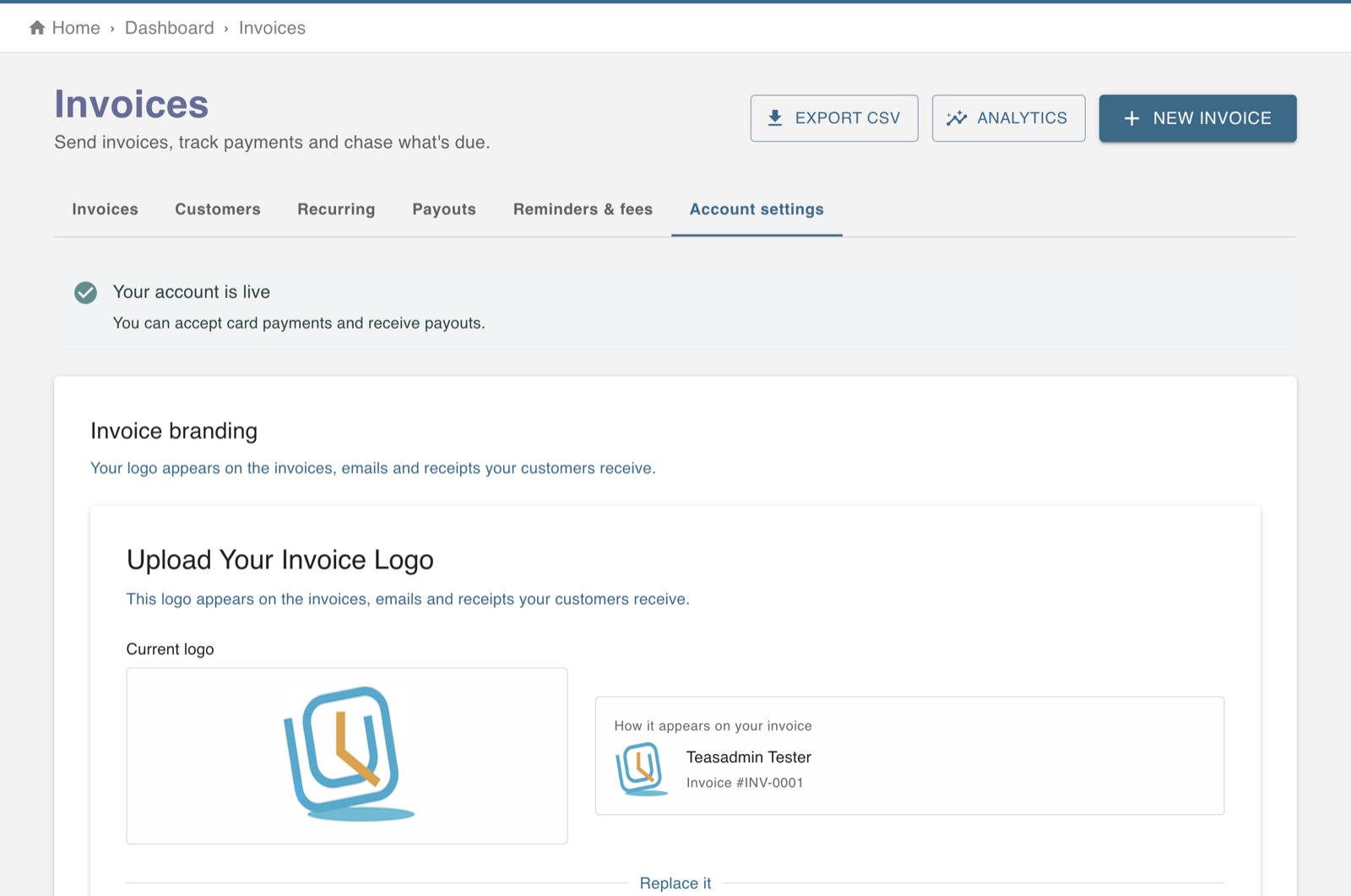
Task: Click the green checkmark account live icon
Action: coord(85,292)
